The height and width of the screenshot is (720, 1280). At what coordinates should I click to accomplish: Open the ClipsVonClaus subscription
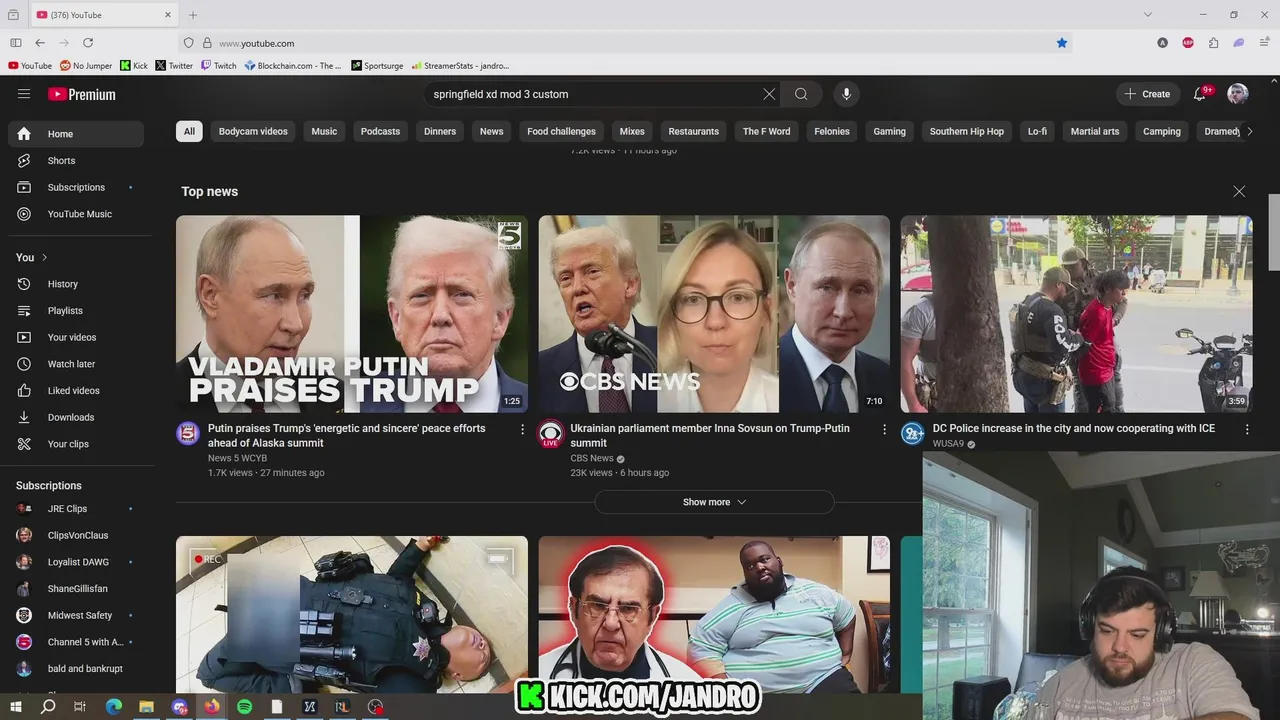click(76, 535)
